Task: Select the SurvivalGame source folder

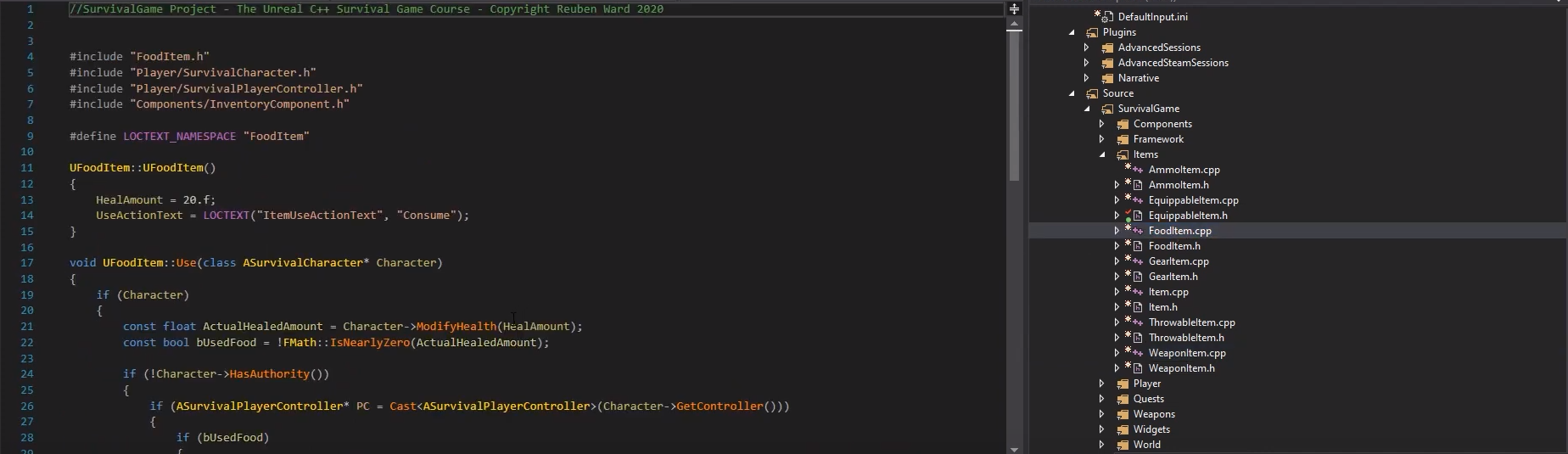Action: [x=1148, y=109]
